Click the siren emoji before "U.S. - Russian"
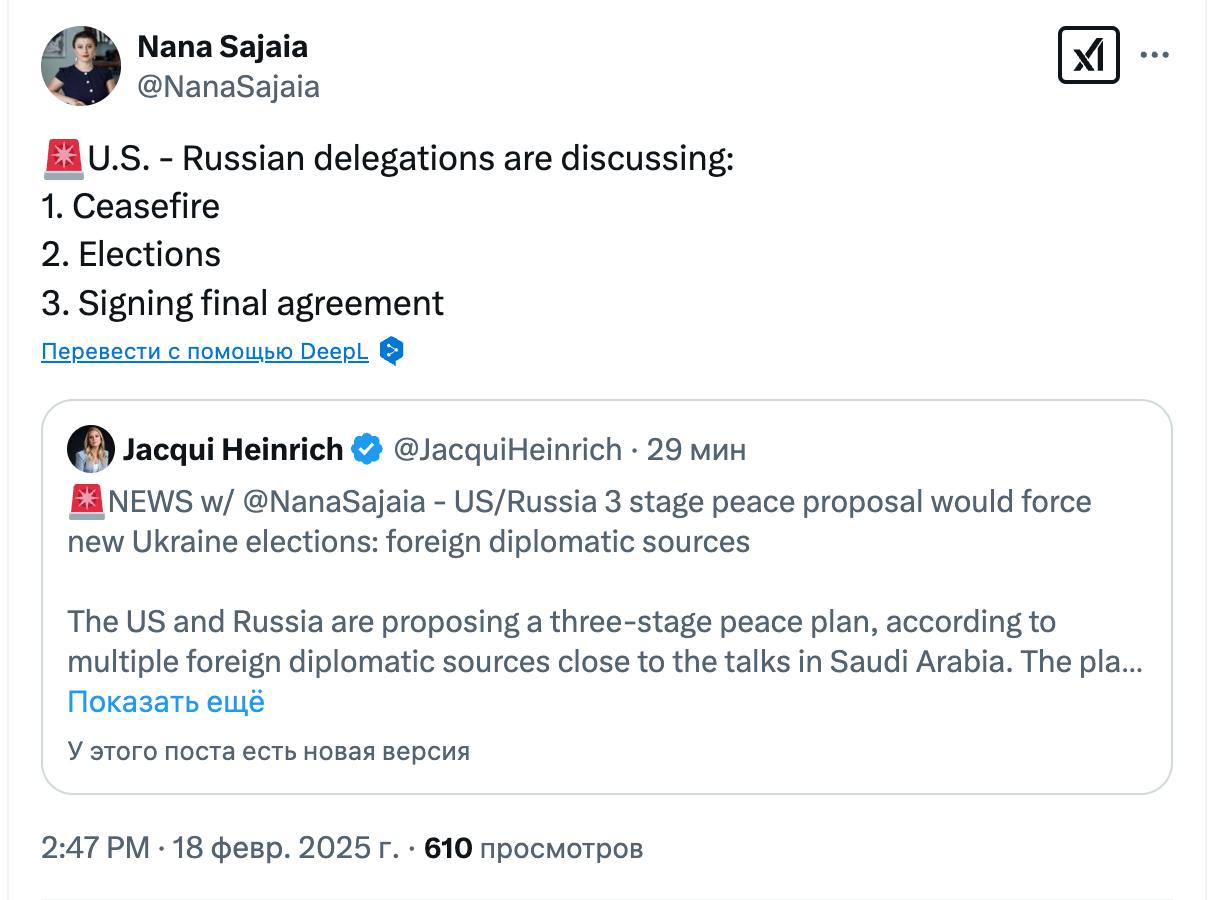The width and height of the screenshot is (1208, 900). (x=62, y=159)
